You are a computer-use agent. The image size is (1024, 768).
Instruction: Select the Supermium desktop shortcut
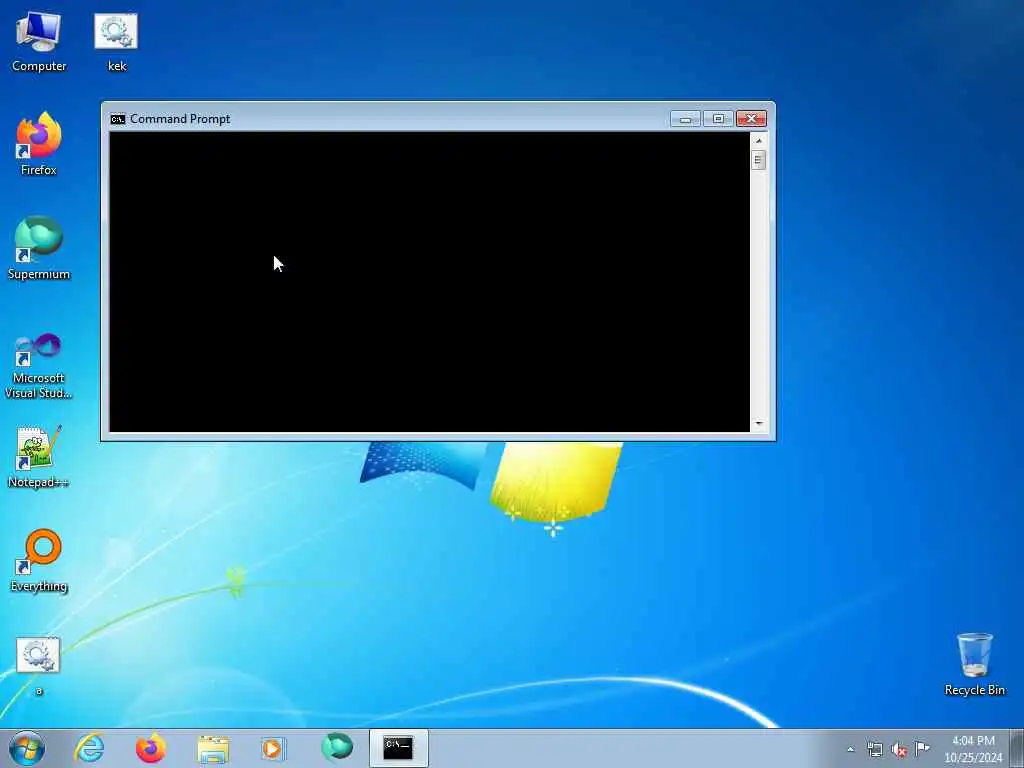[39, 248]
